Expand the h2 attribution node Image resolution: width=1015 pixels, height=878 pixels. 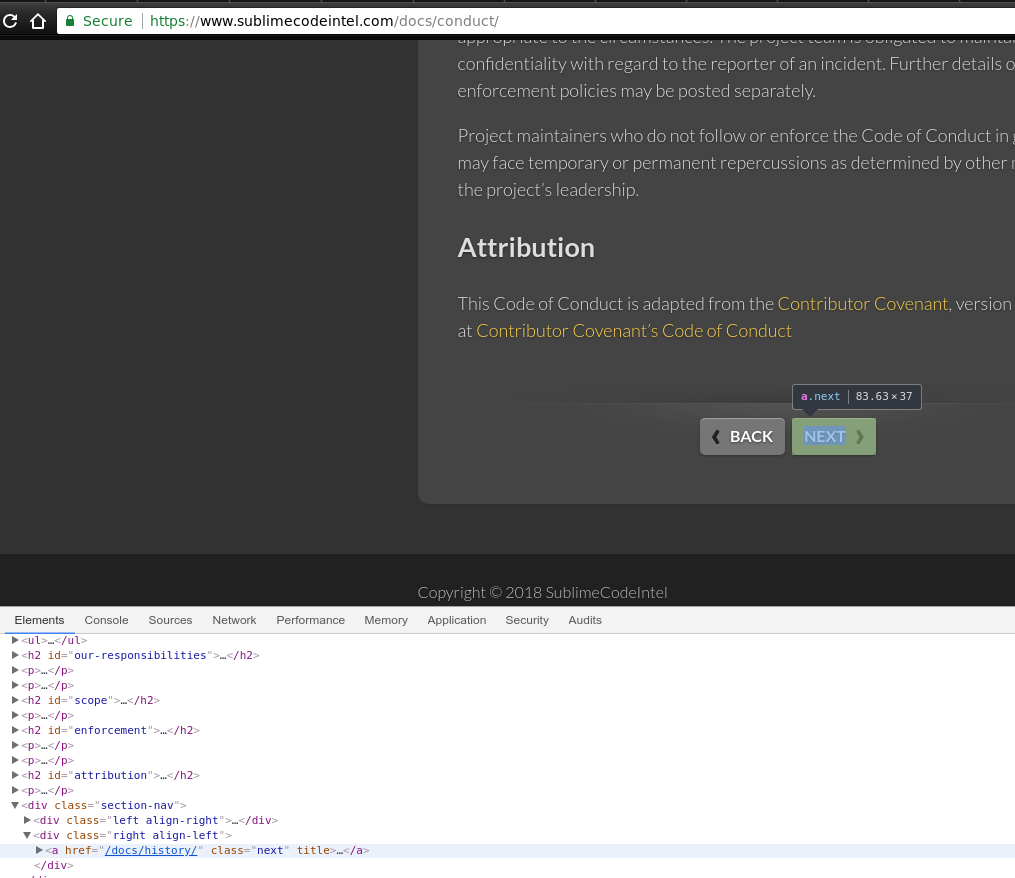pyautogui.click(x=15, y=775)
